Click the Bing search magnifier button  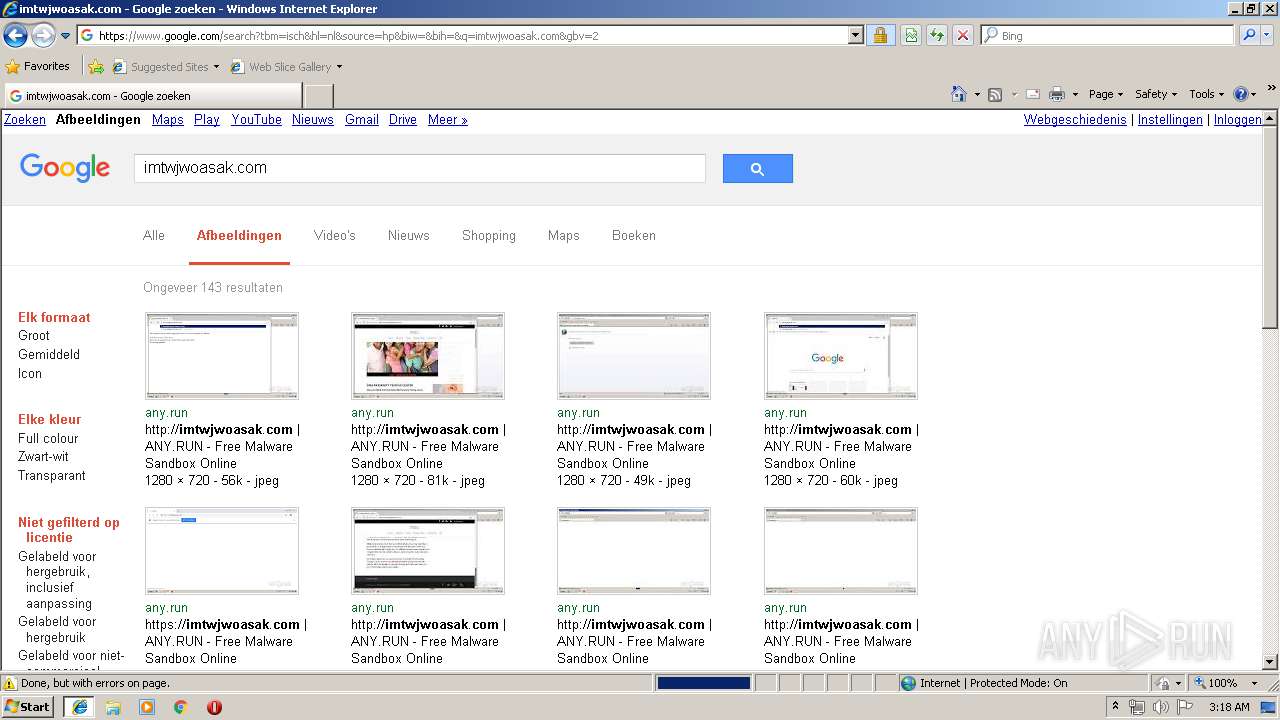1248,36
